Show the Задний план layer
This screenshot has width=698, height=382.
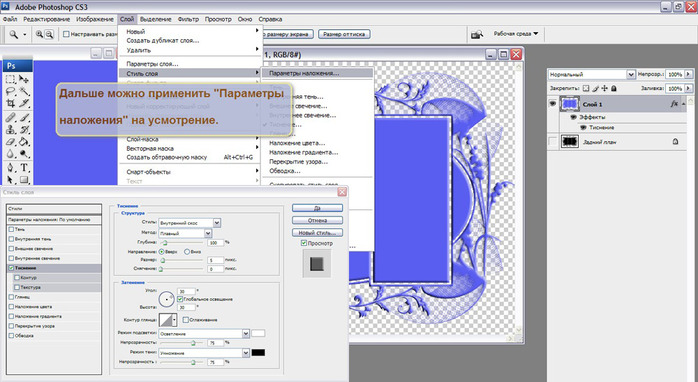click(552, 142)
